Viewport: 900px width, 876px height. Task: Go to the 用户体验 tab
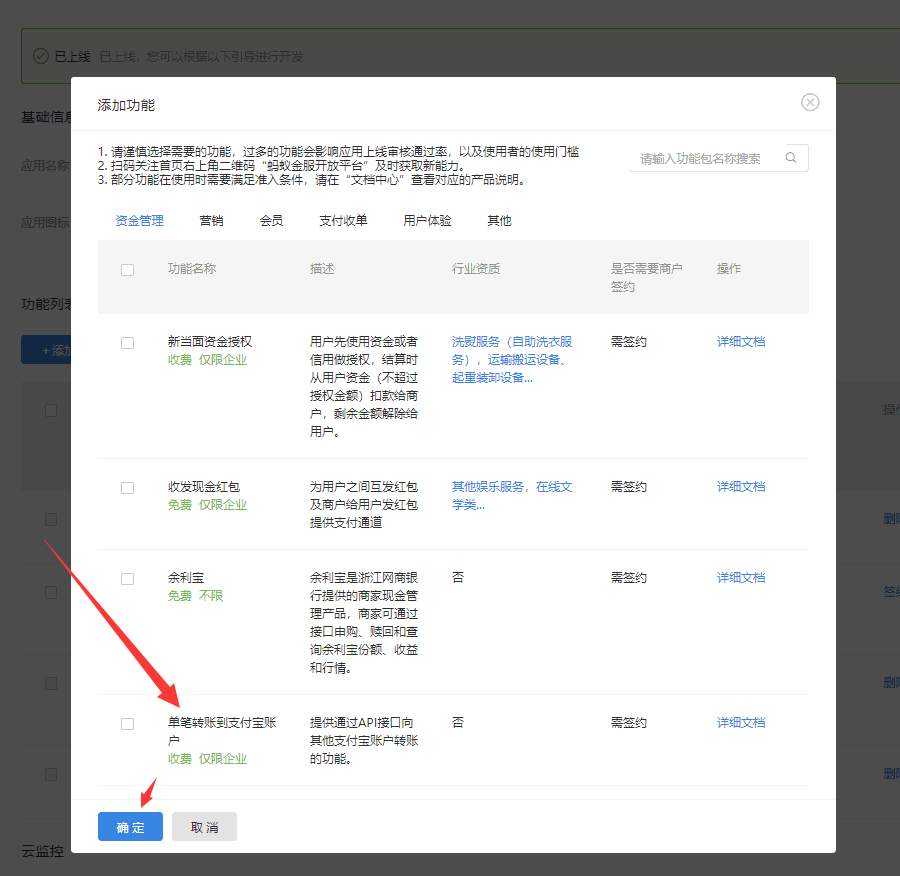(x=427, y=221)
